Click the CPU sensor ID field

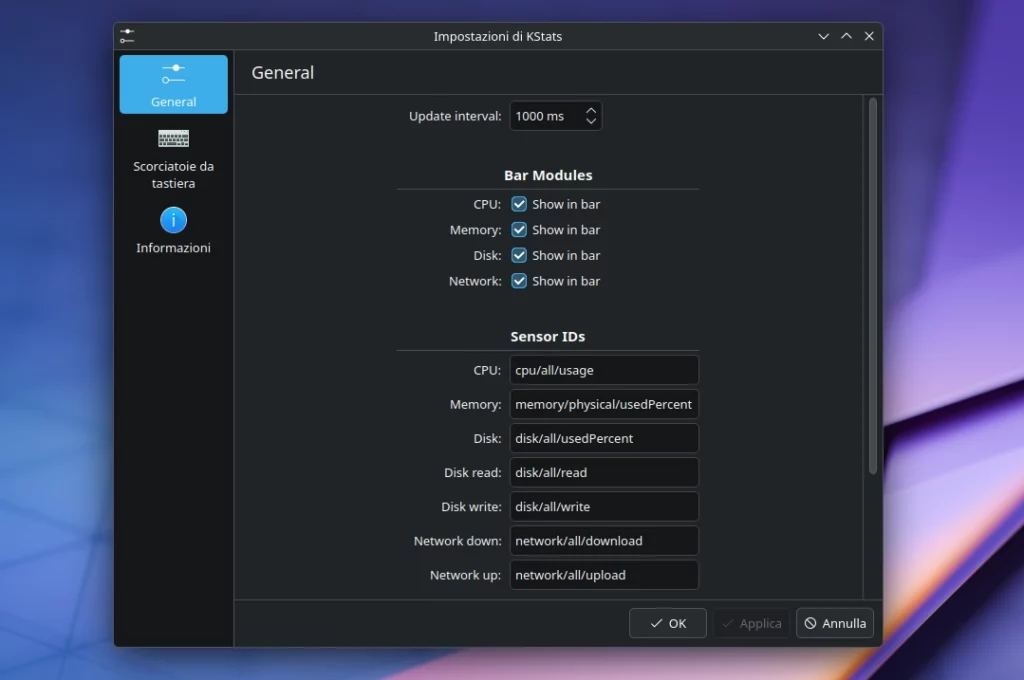(604, 370)
